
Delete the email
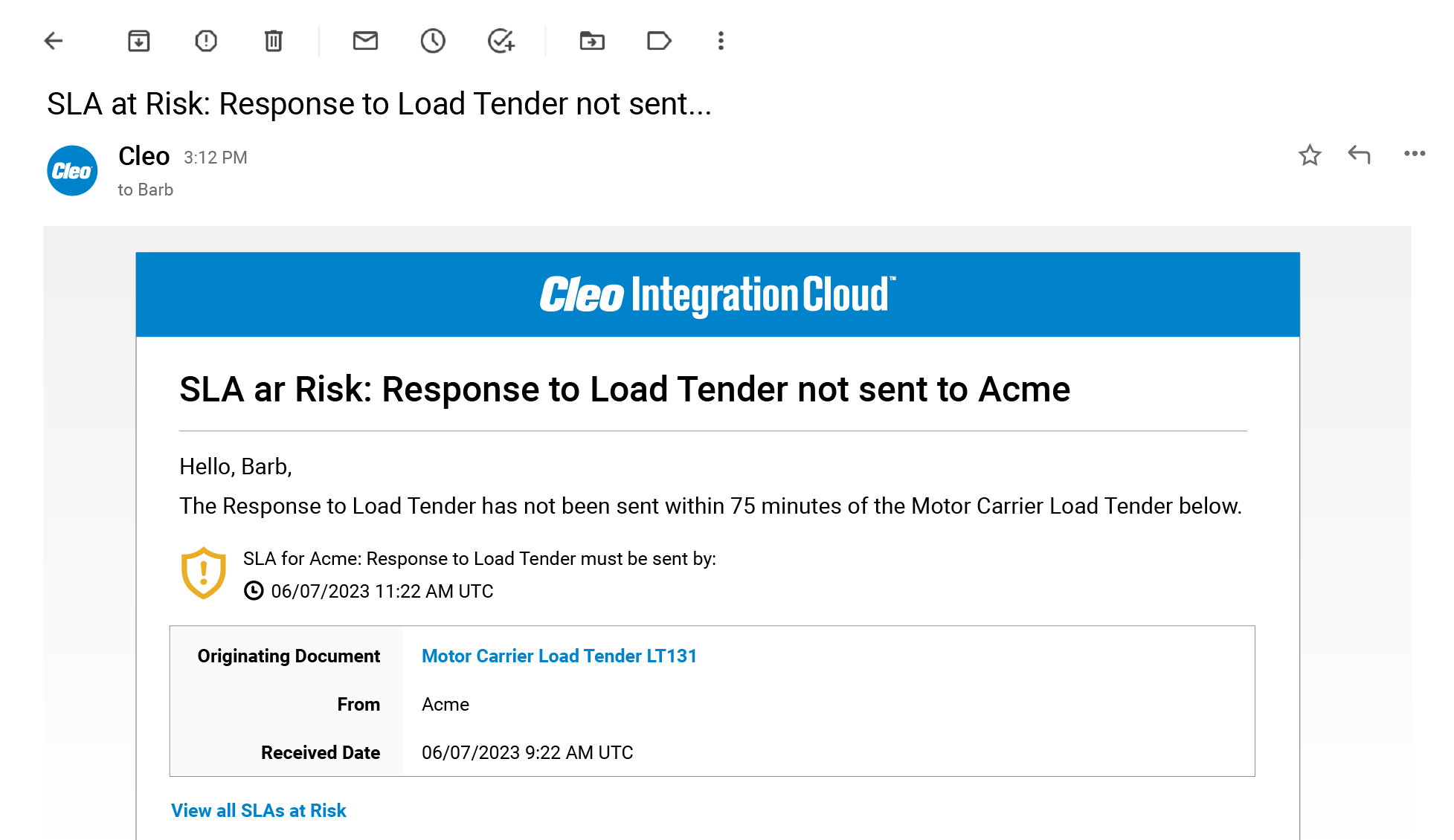[272, 41]
